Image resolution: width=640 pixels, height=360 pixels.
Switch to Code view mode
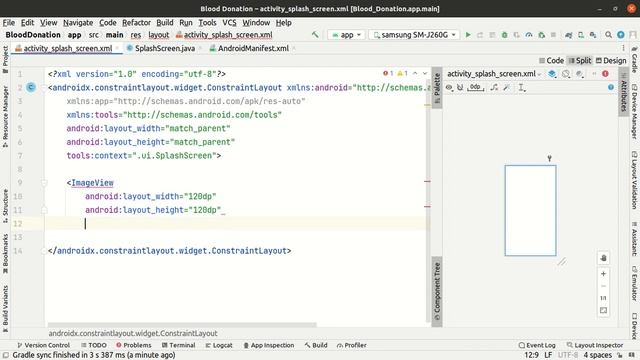point(551,60)
